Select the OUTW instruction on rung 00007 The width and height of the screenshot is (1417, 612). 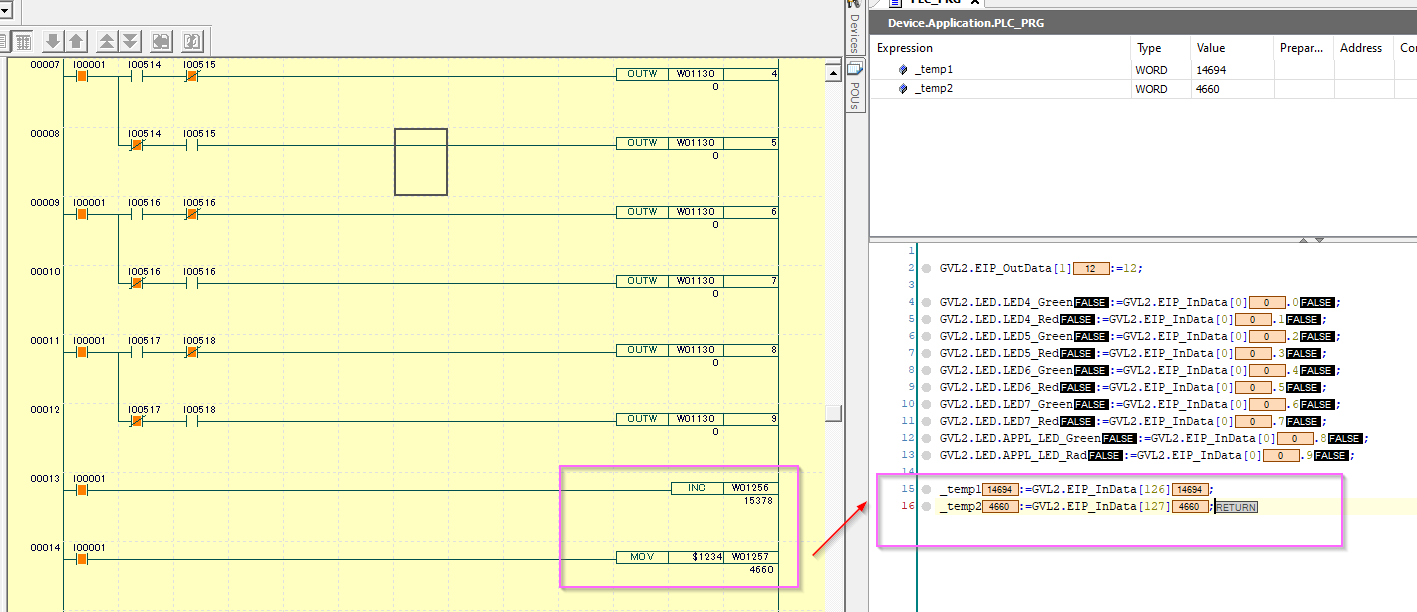pos(697,74)
